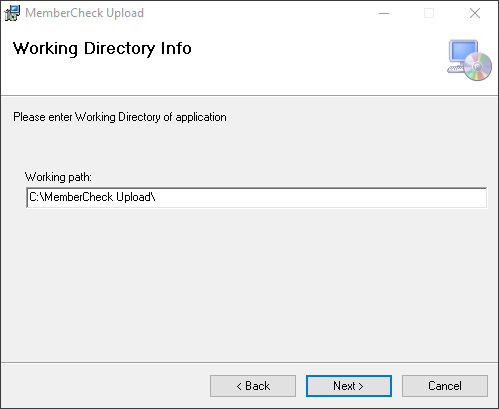
Task: Click the "Working Directory Info" heading
Action: click(102, 49)
